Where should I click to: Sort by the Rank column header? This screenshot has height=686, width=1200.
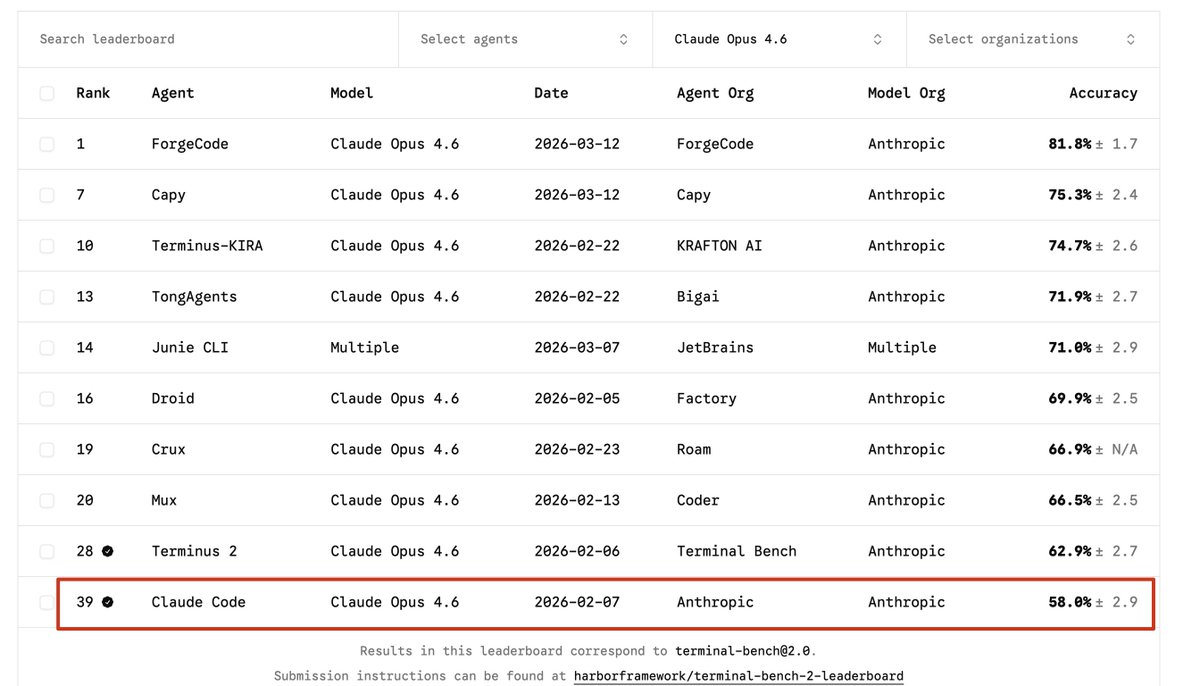[93, 93]
